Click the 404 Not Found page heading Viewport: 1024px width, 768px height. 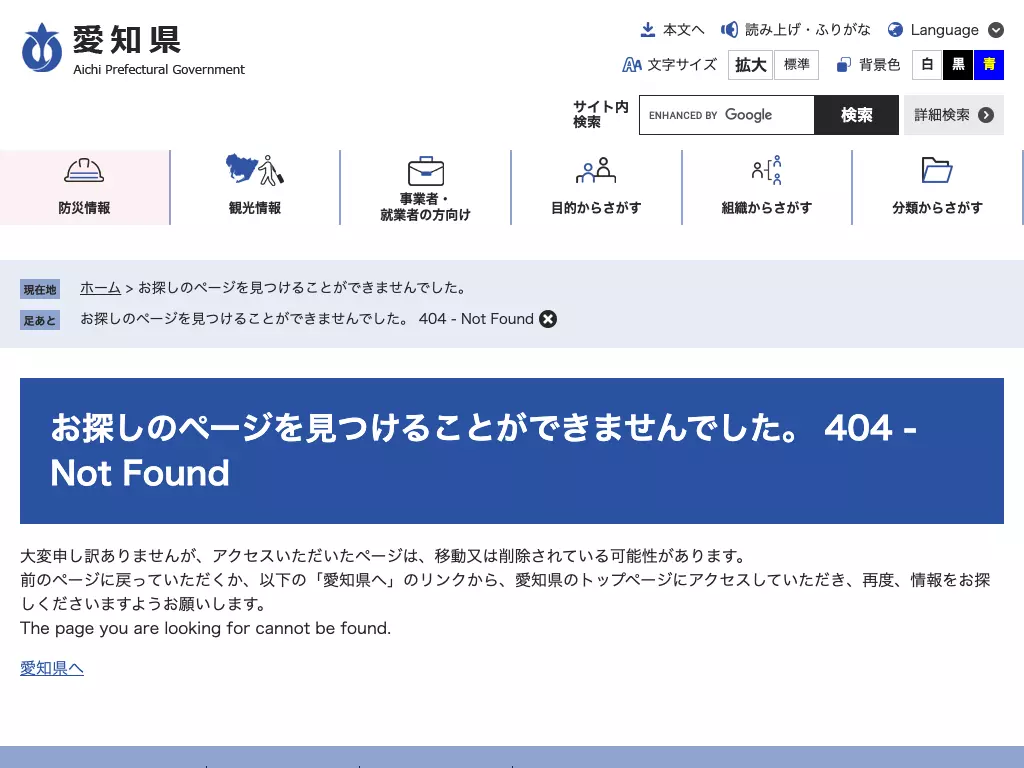(483, 451)
